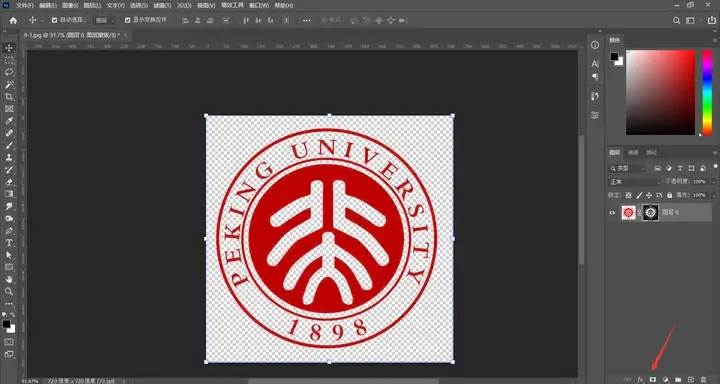The image size is (720, 384).
Task: Open the Image menu
Action: click(70, 6)
